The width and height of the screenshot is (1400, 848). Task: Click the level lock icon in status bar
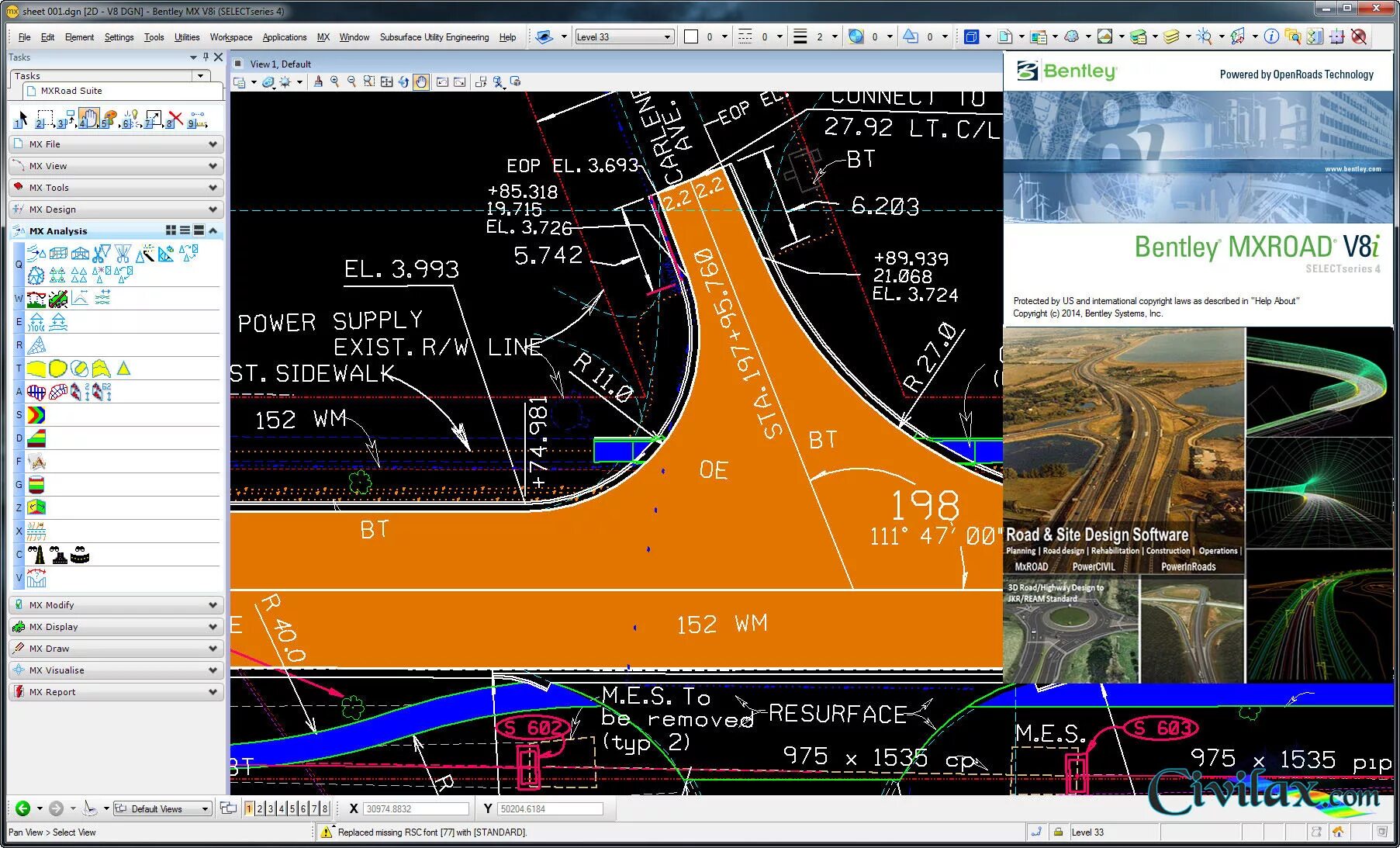point(1058,832)
